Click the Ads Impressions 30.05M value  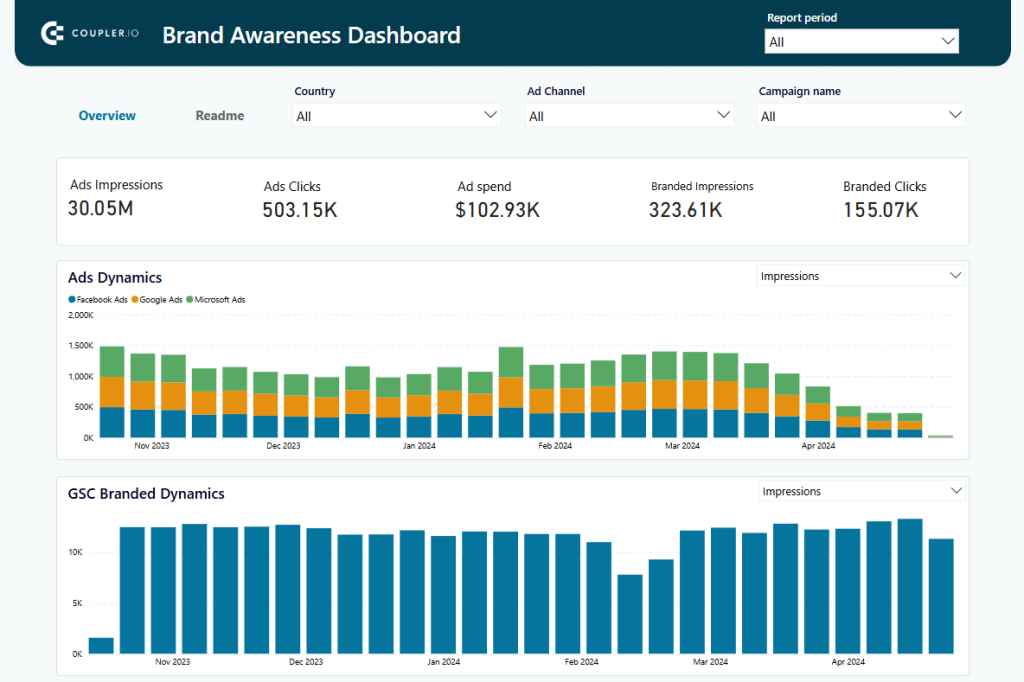pos(101,208)
